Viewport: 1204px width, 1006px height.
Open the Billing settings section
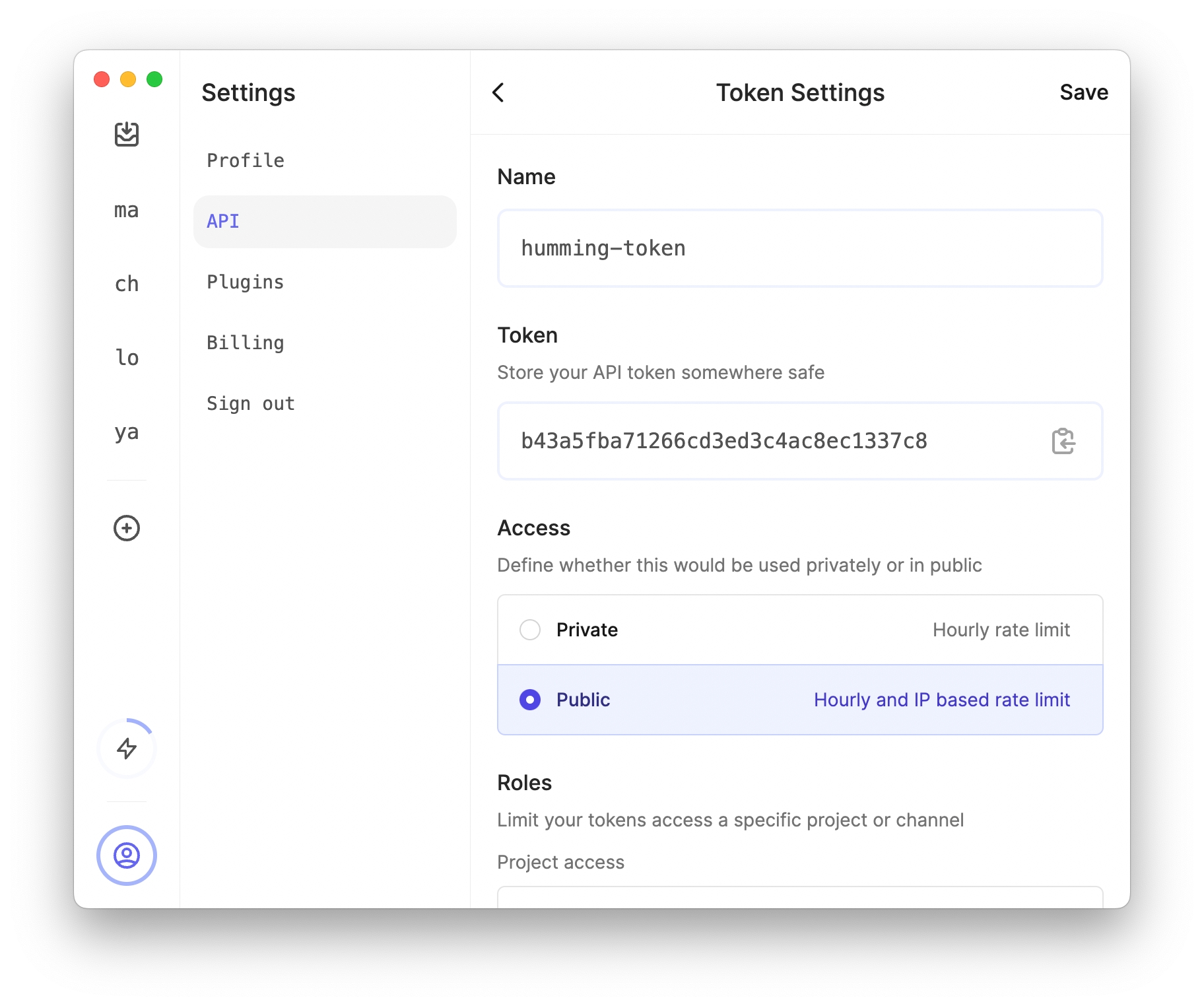point(325,343)
